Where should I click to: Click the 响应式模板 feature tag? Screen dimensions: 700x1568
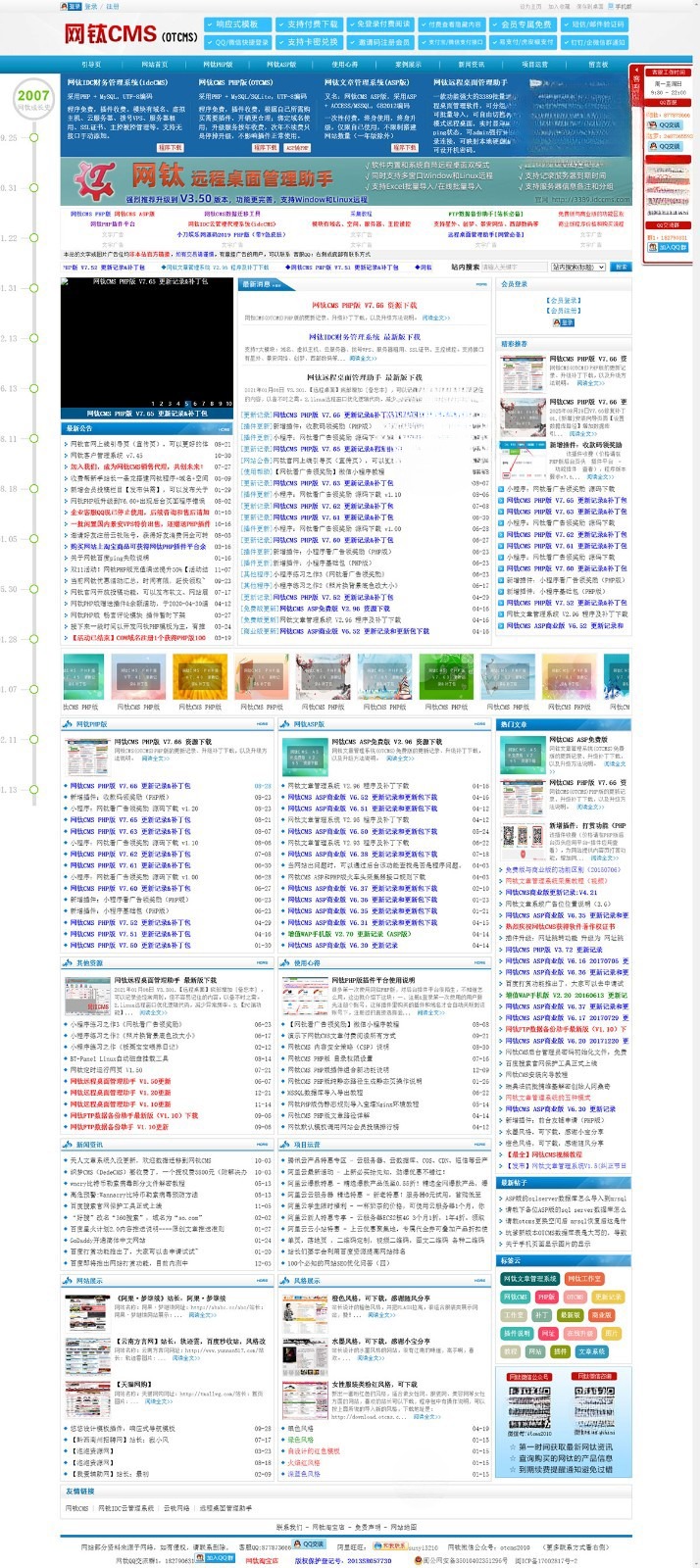pyautogui.click(x=237, y=24)
